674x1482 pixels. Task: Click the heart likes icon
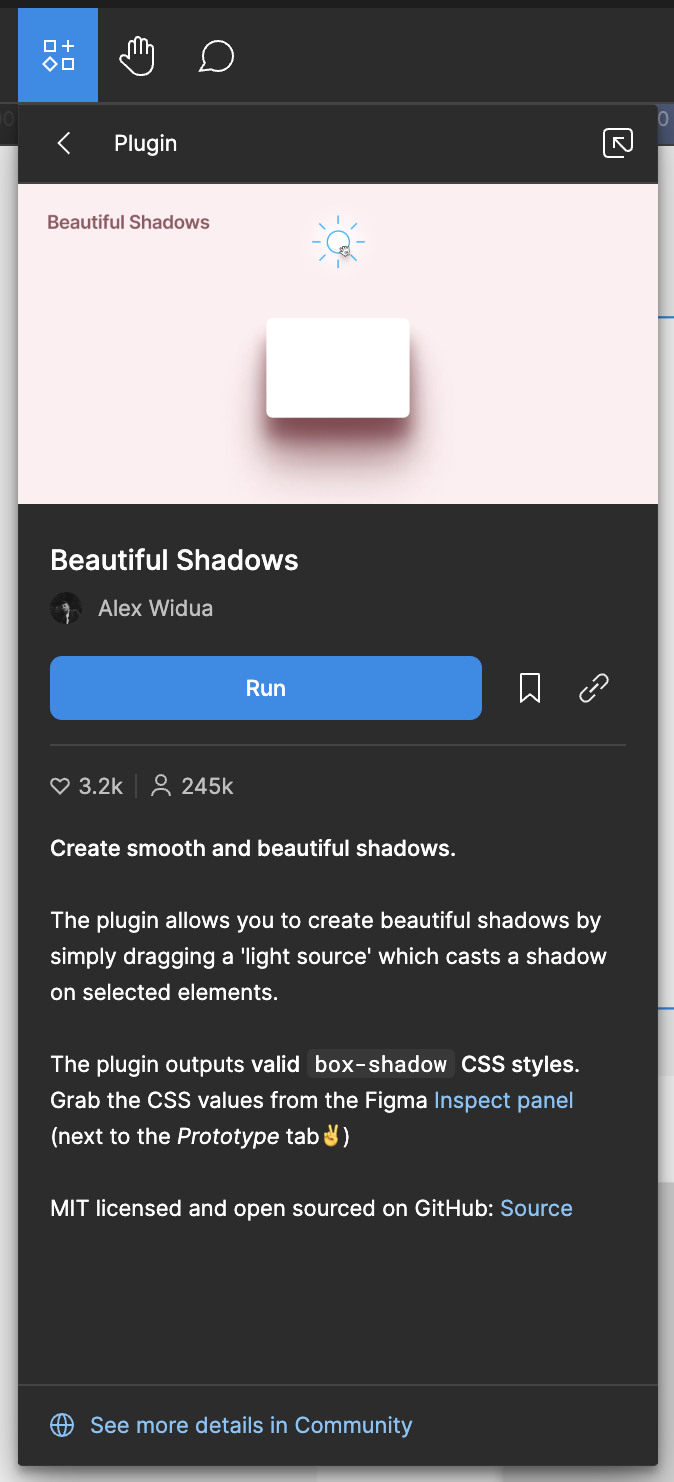(x=60, y=787)
